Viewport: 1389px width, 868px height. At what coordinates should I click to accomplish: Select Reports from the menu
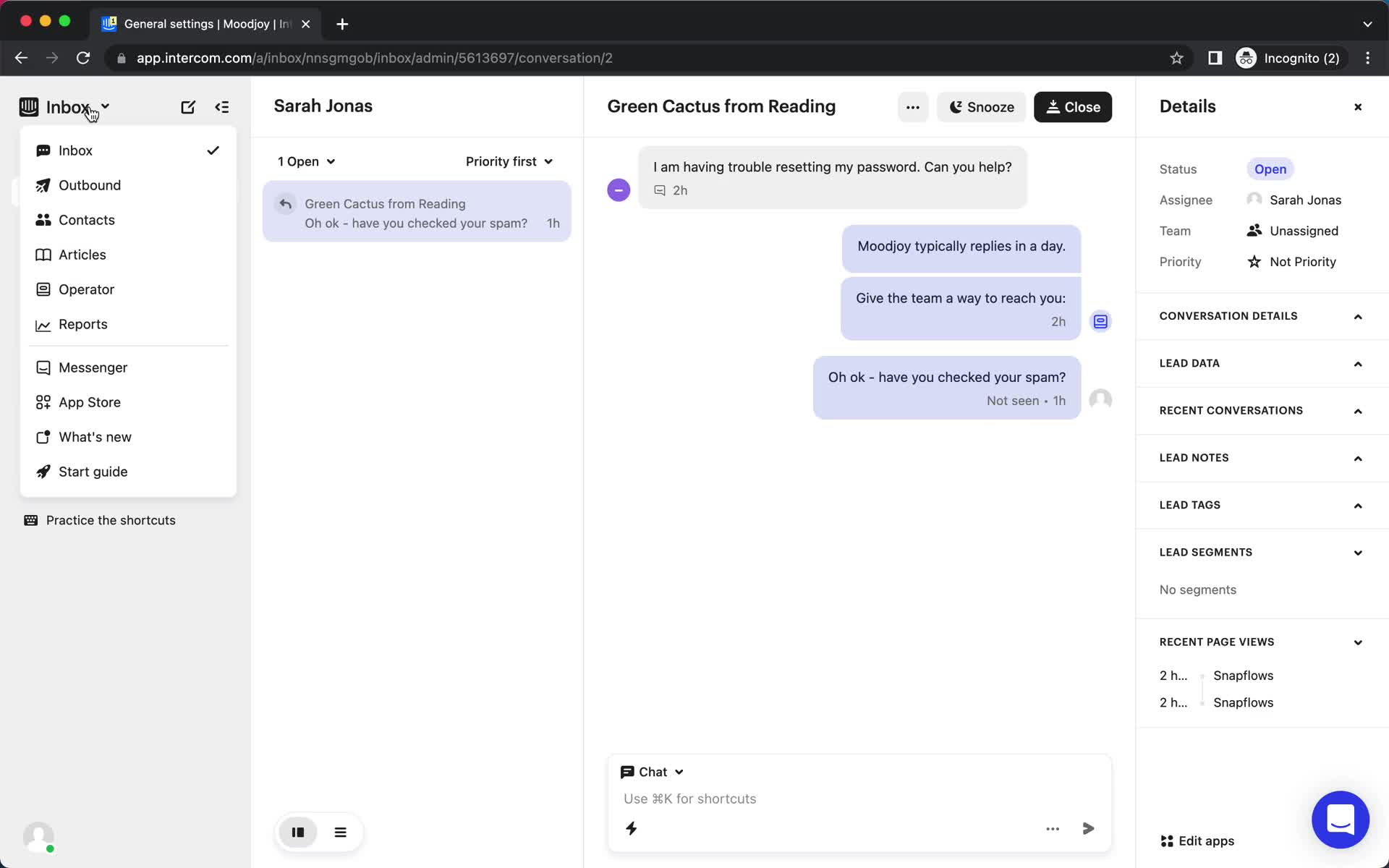click(82, 324)
